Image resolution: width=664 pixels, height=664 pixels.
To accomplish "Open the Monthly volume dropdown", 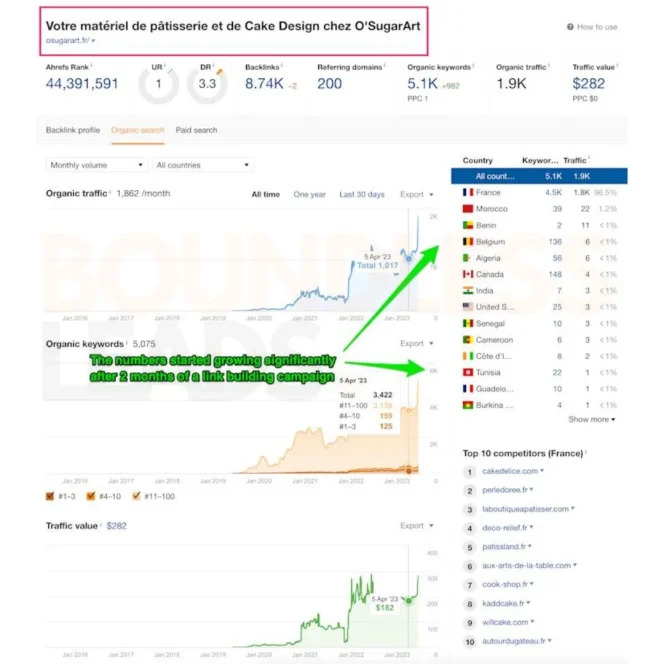I will point(96,165).
